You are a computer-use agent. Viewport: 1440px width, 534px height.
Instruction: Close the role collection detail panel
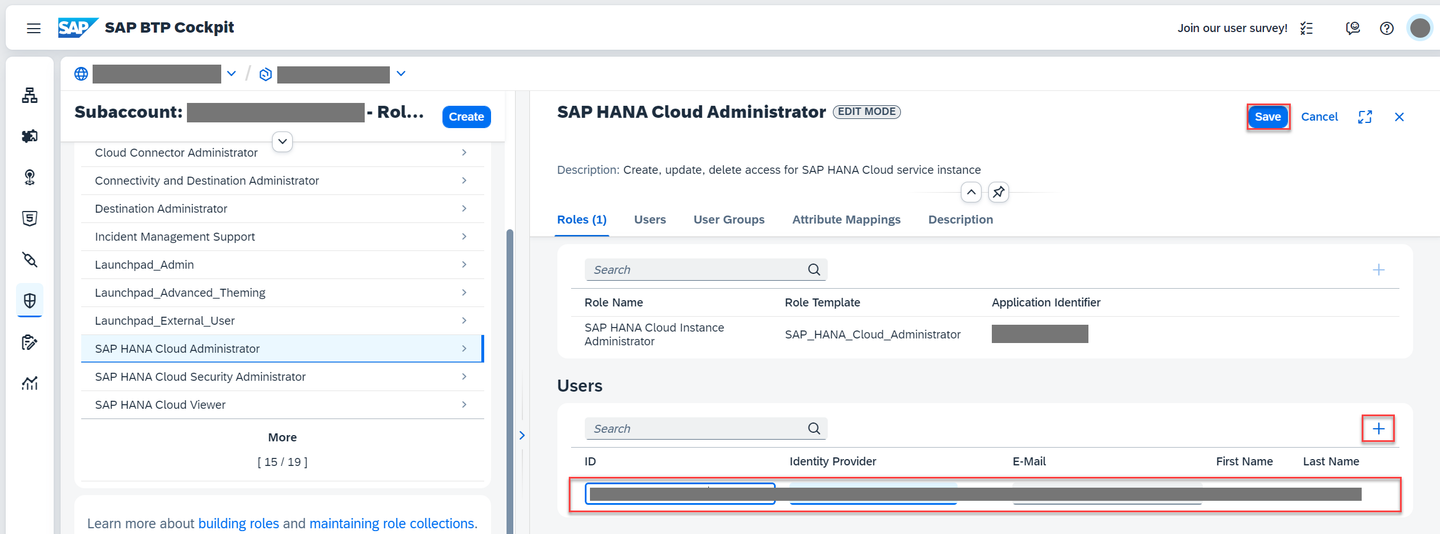pos(1399,117)
